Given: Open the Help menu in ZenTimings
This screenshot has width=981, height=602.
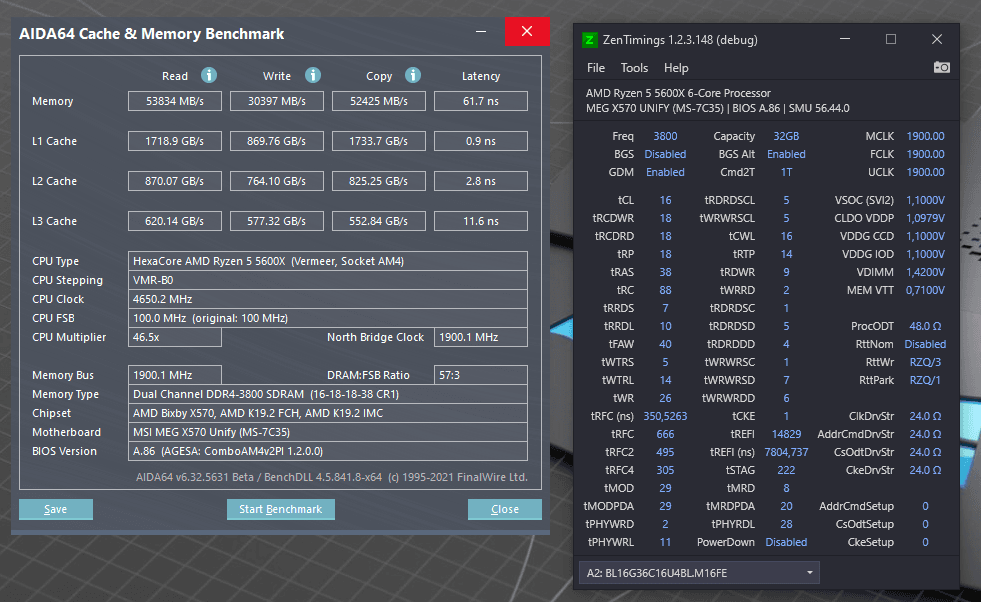Looking at the screenshot, I should pyautogui.click(x=676, y=68).
